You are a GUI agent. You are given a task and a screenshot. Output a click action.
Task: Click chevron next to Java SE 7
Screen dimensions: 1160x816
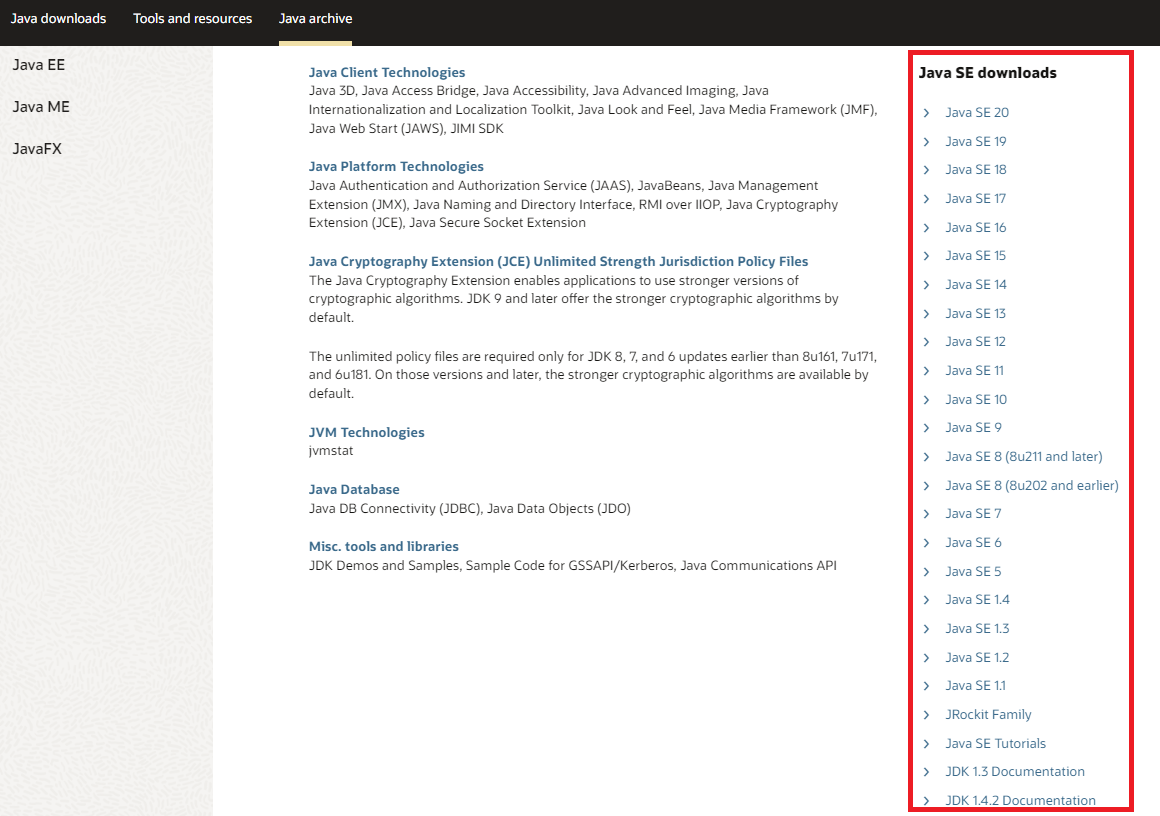tap(926, 513)
